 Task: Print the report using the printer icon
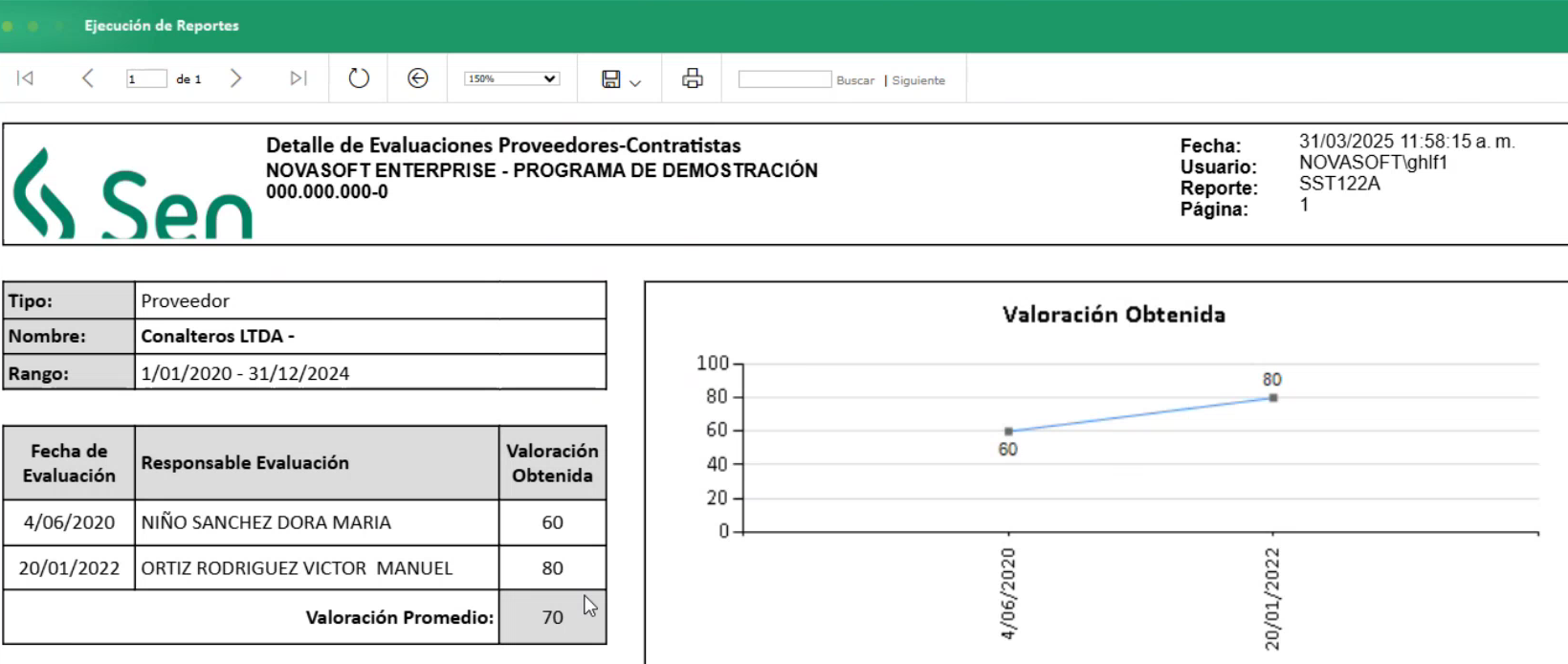coord(693,78)
